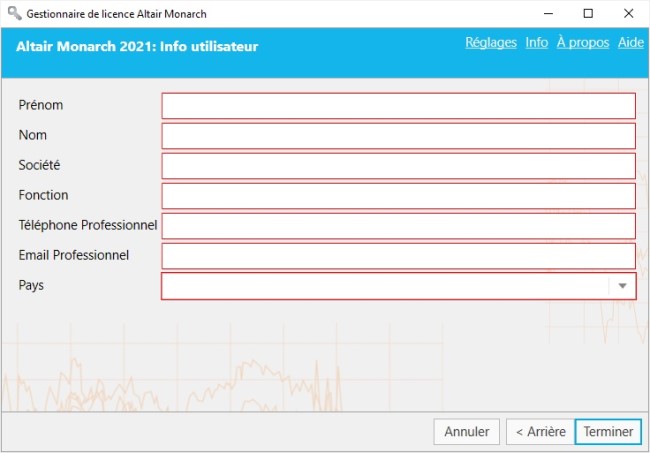Image resolution: width=650 pixels, height=453 pixels.
Task: Open the Info link in header
Action: point(536,43)
